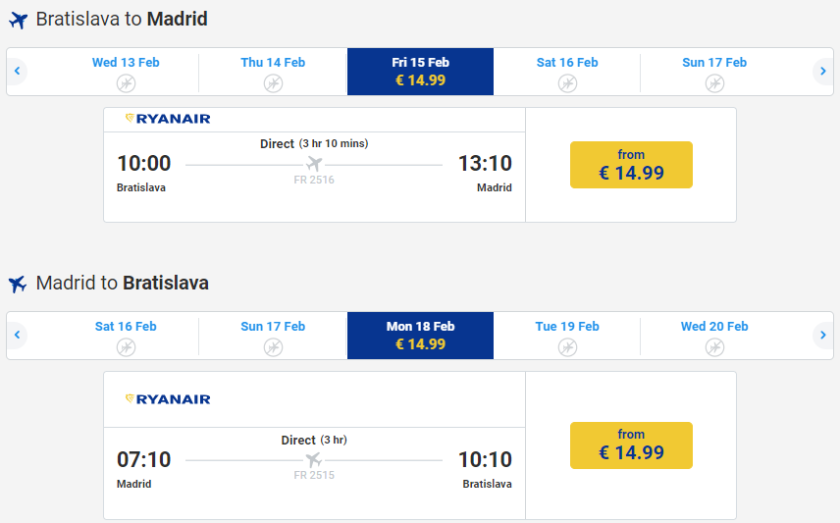840x523 pixels.
Task: Select the Fri 15 Feb € 14.99 tab
Action: pyautogui.click(x=420, y=71)
